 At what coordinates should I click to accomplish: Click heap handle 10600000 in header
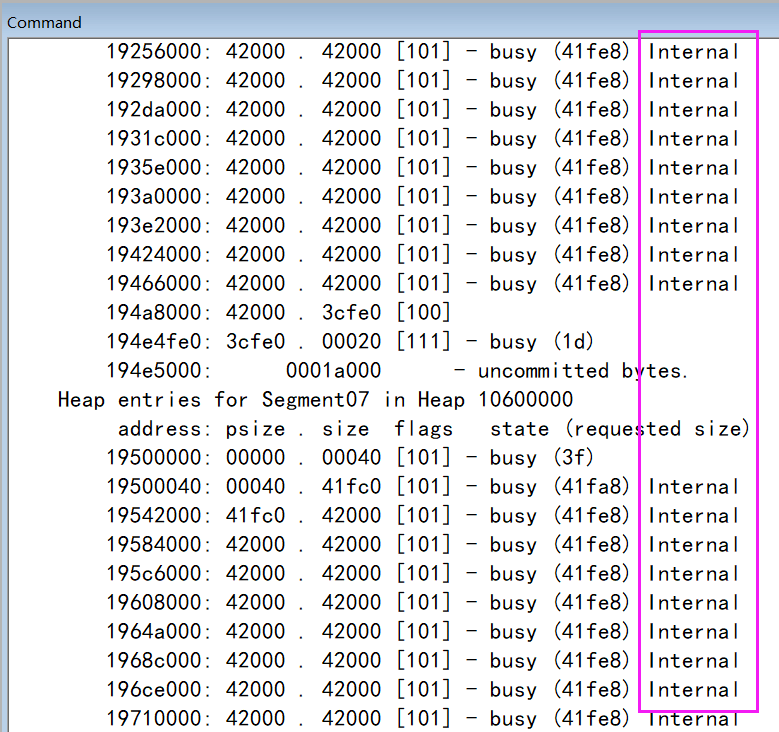pyautogui.click(x=525, y=400)
